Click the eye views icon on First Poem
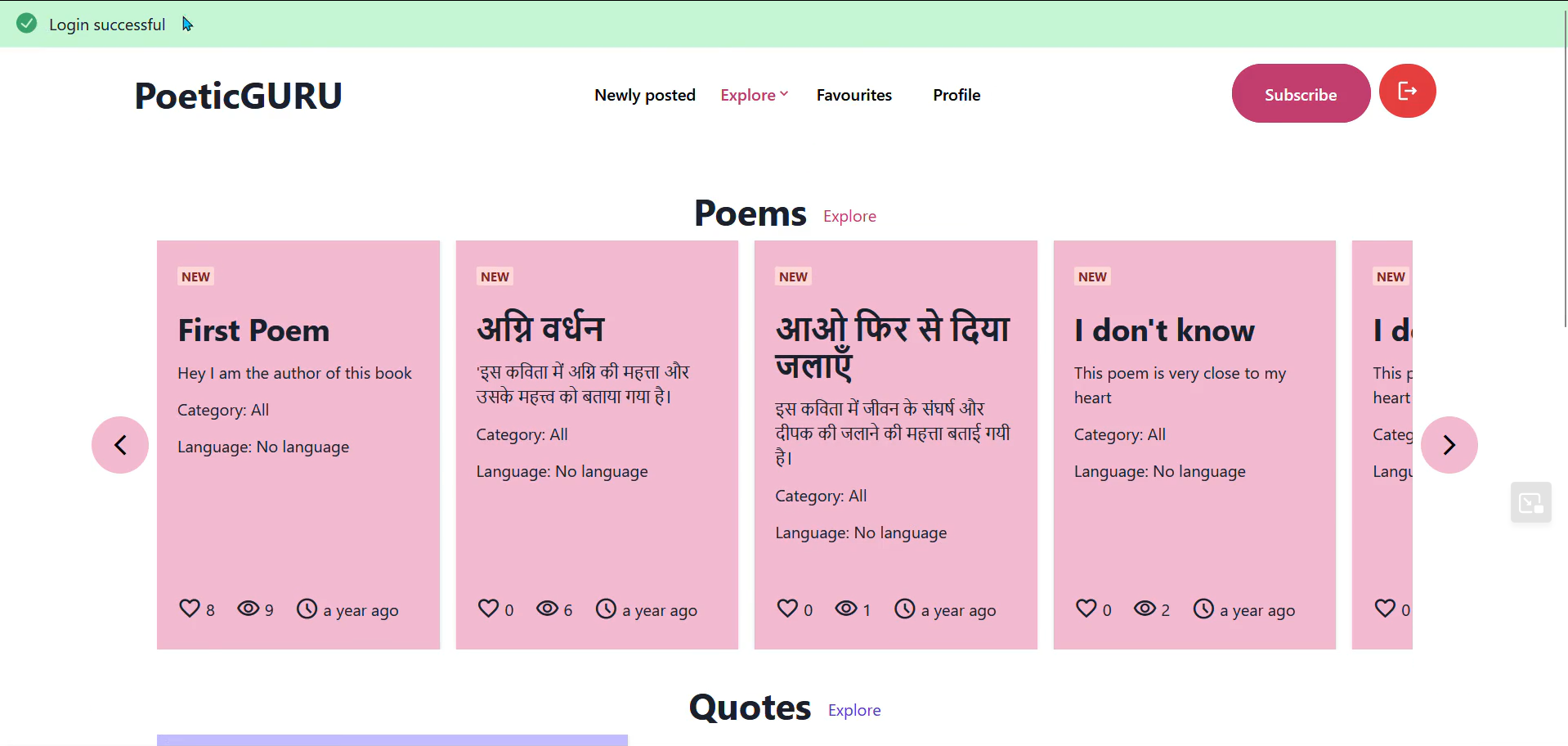Screen dimensions: 1568x746 tap(248, 609)
